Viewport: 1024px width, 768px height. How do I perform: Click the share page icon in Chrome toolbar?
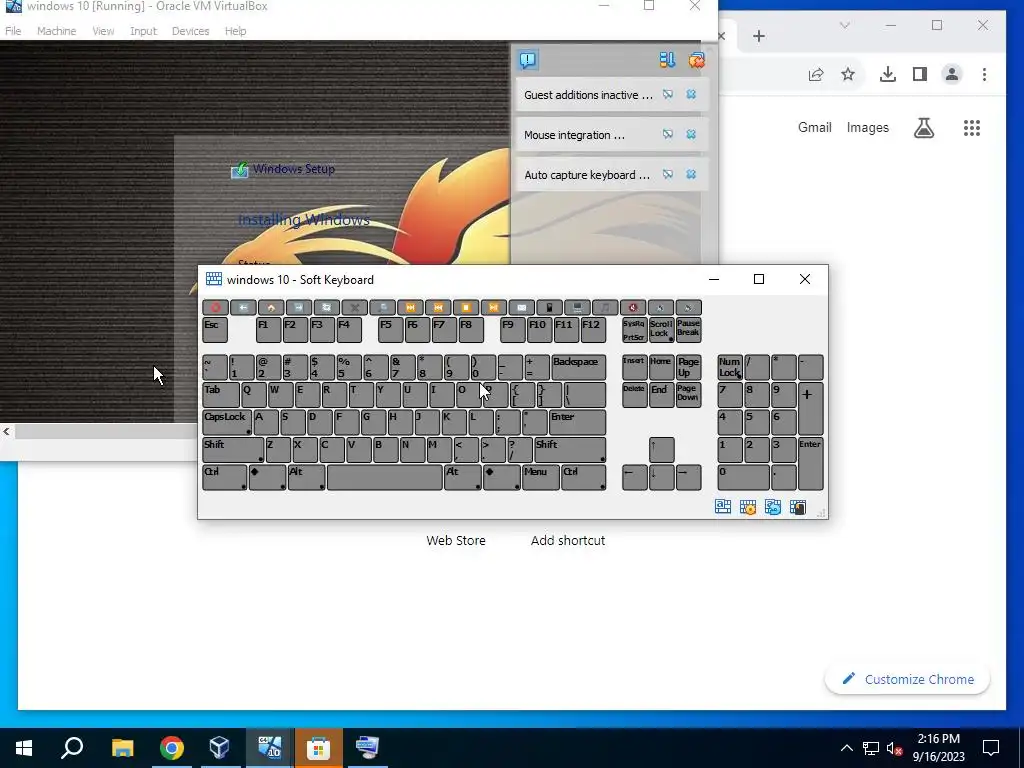816,74
